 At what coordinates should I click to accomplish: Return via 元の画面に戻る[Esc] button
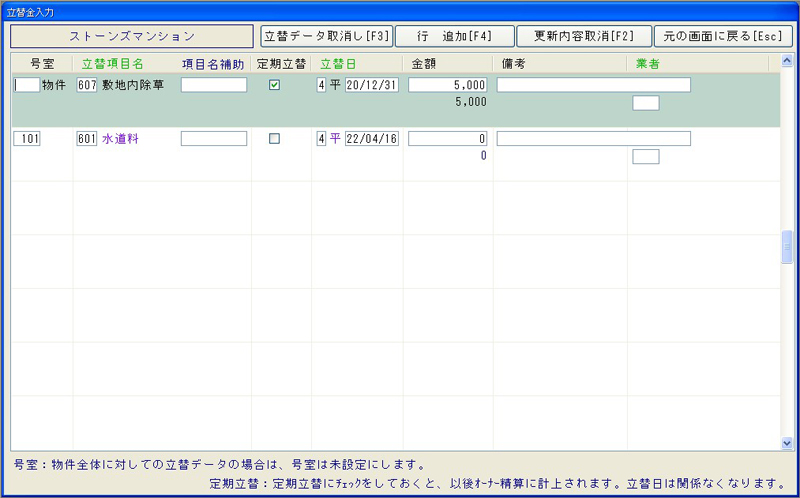click(x=721, y=36)
